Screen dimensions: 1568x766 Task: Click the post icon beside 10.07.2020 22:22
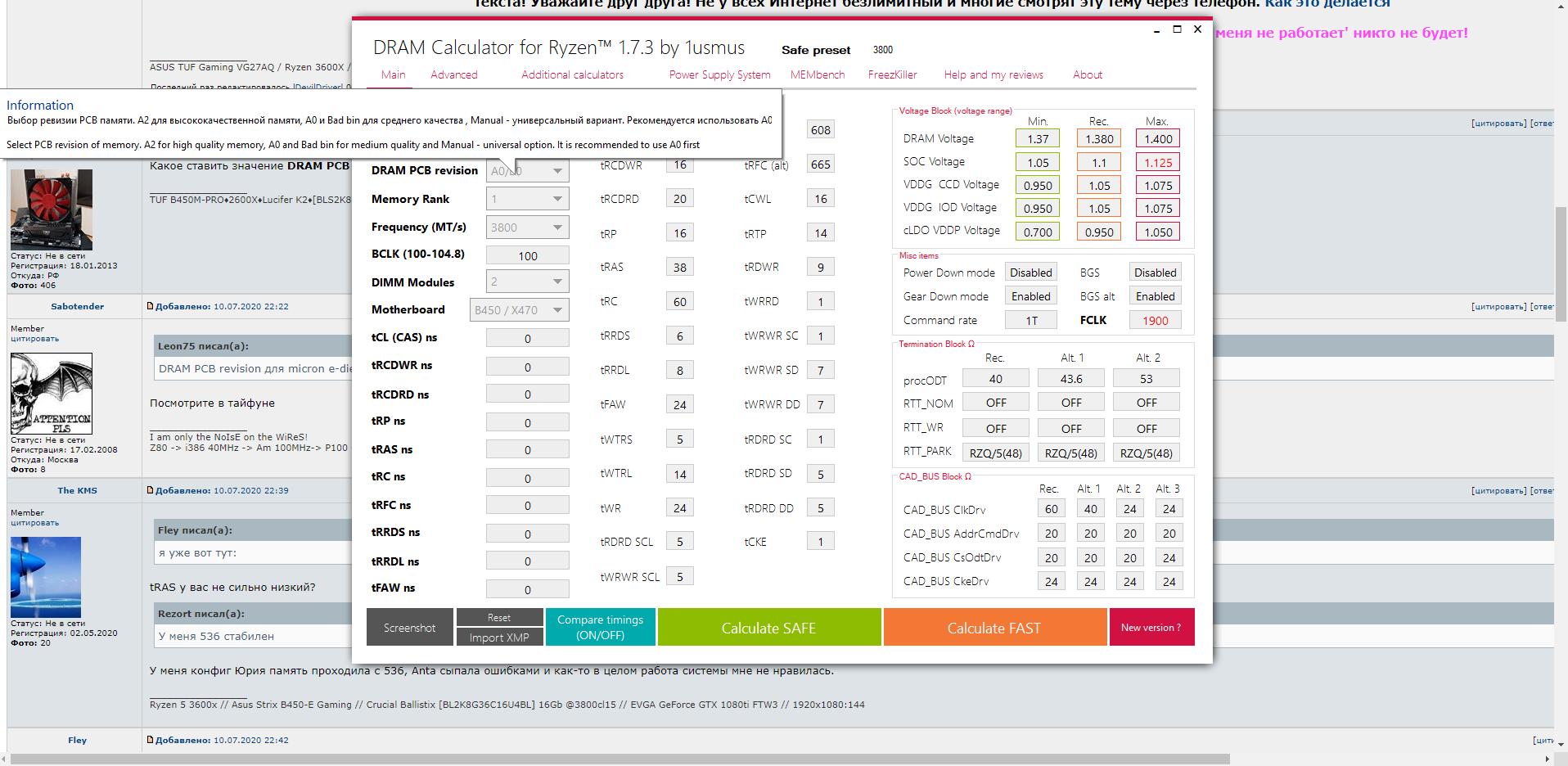[151, 306]
